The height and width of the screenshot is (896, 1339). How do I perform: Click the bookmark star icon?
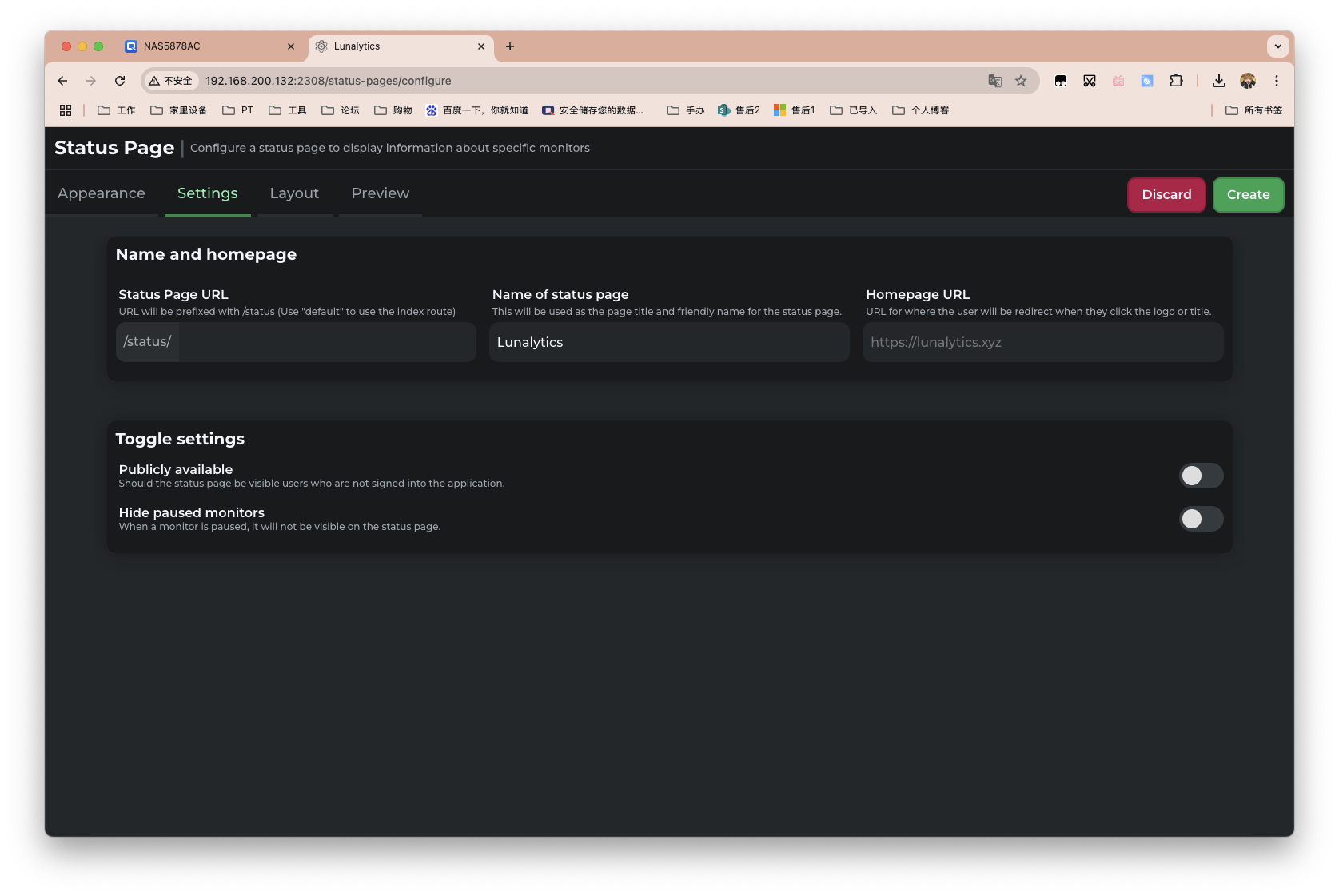click(1021, 81)
